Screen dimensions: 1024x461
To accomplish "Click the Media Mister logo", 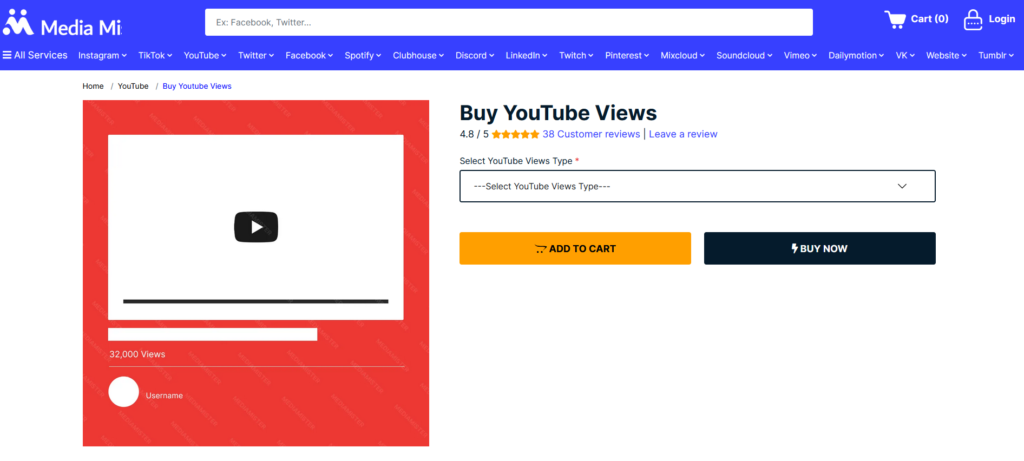I will point(62,23).
